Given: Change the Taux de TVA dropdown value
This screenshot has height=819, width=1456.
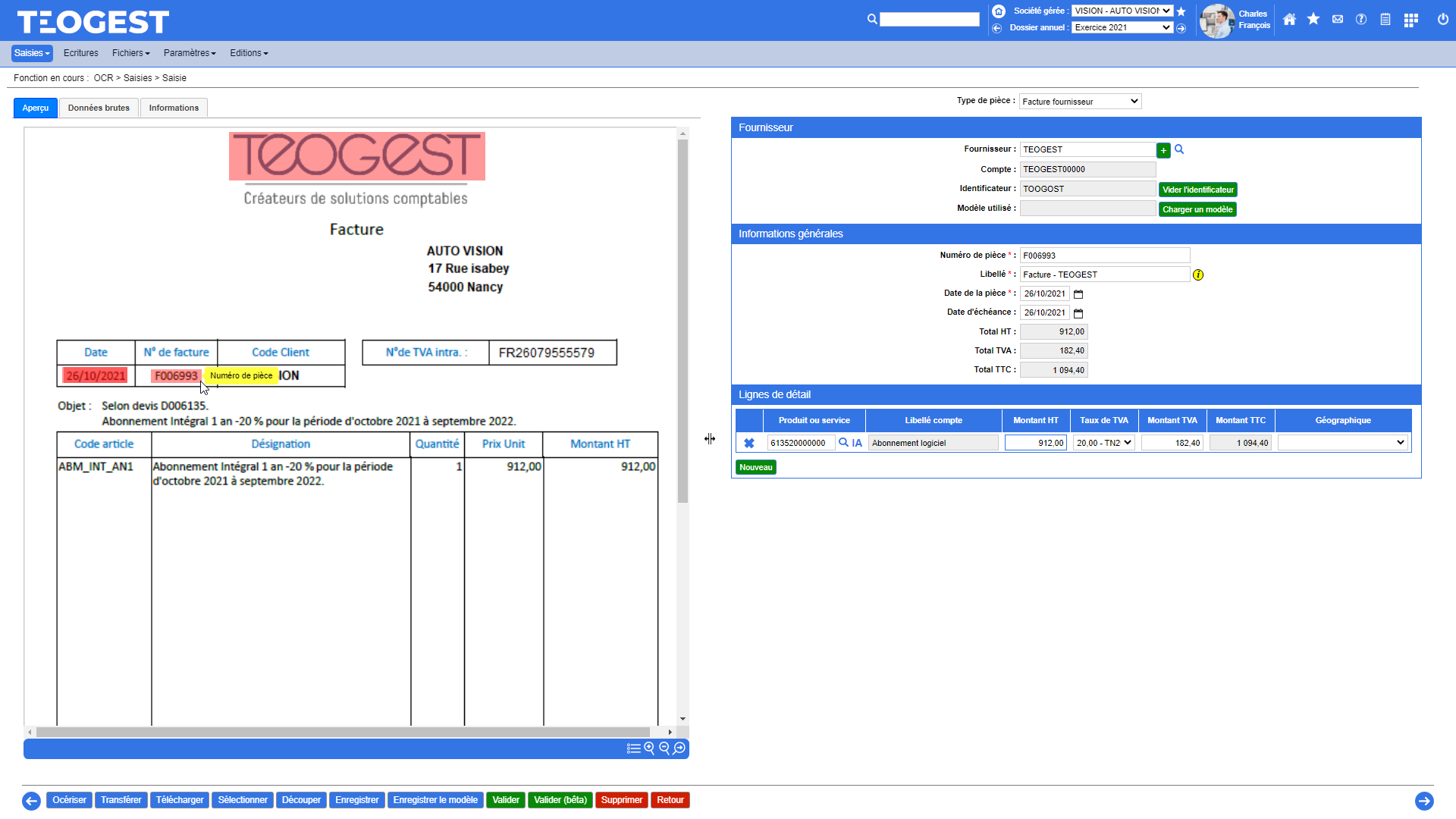Looking at the screenshot, I should [1103, 442].
